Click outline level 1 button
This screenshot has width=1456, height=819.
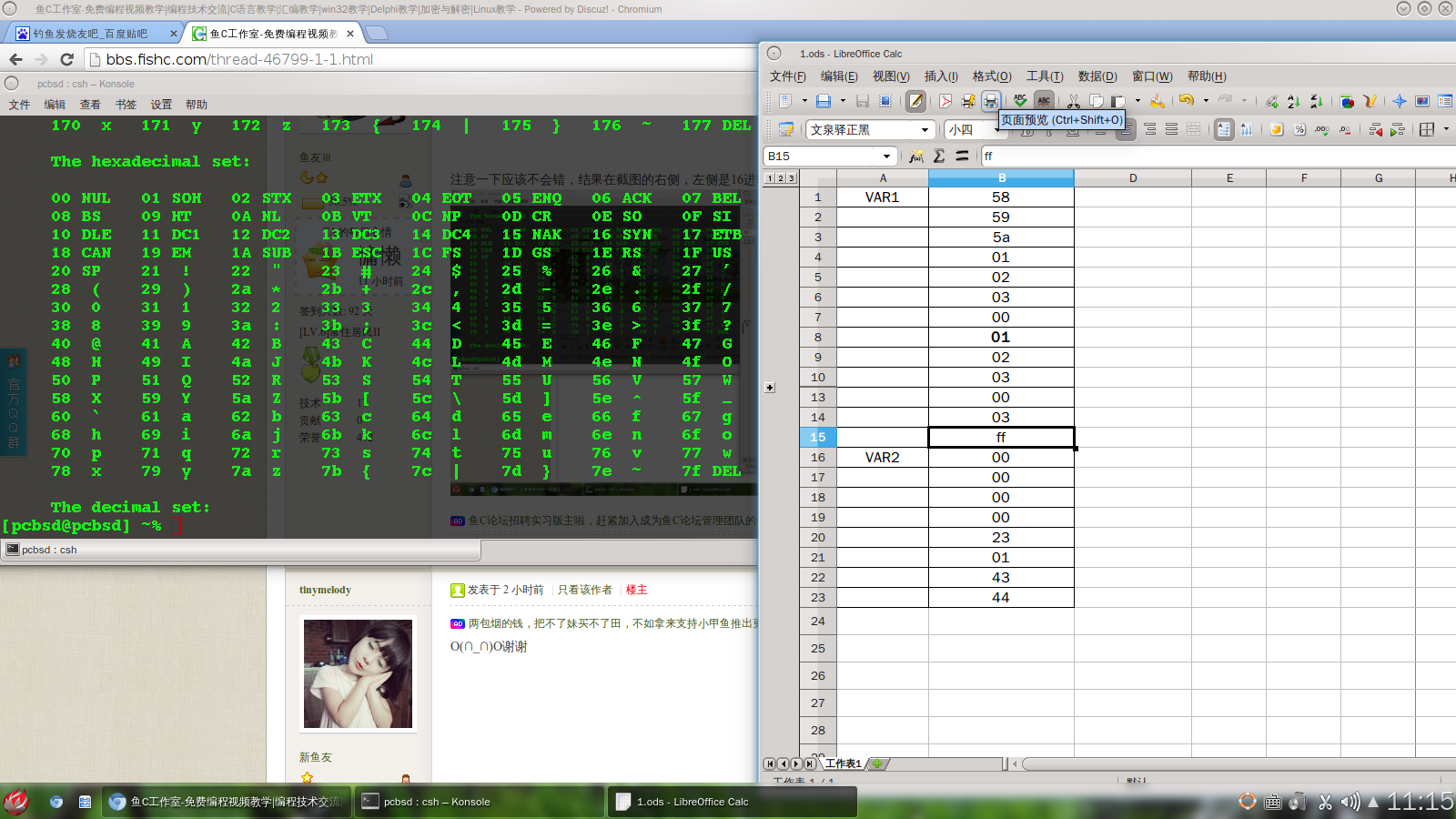(770, 178)
